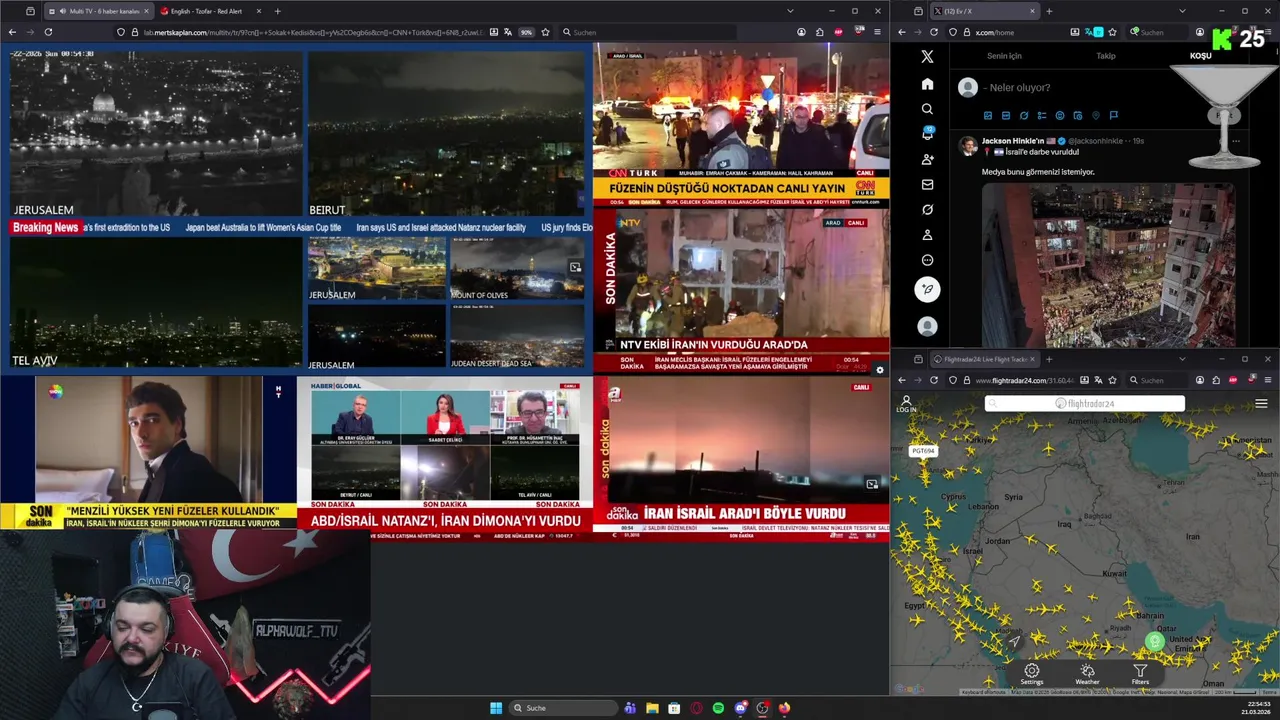The height and width of the screenshot is (720, 1280).
Task: Open the X search (magnifier) sidebar icon
Action: point(927,109)
